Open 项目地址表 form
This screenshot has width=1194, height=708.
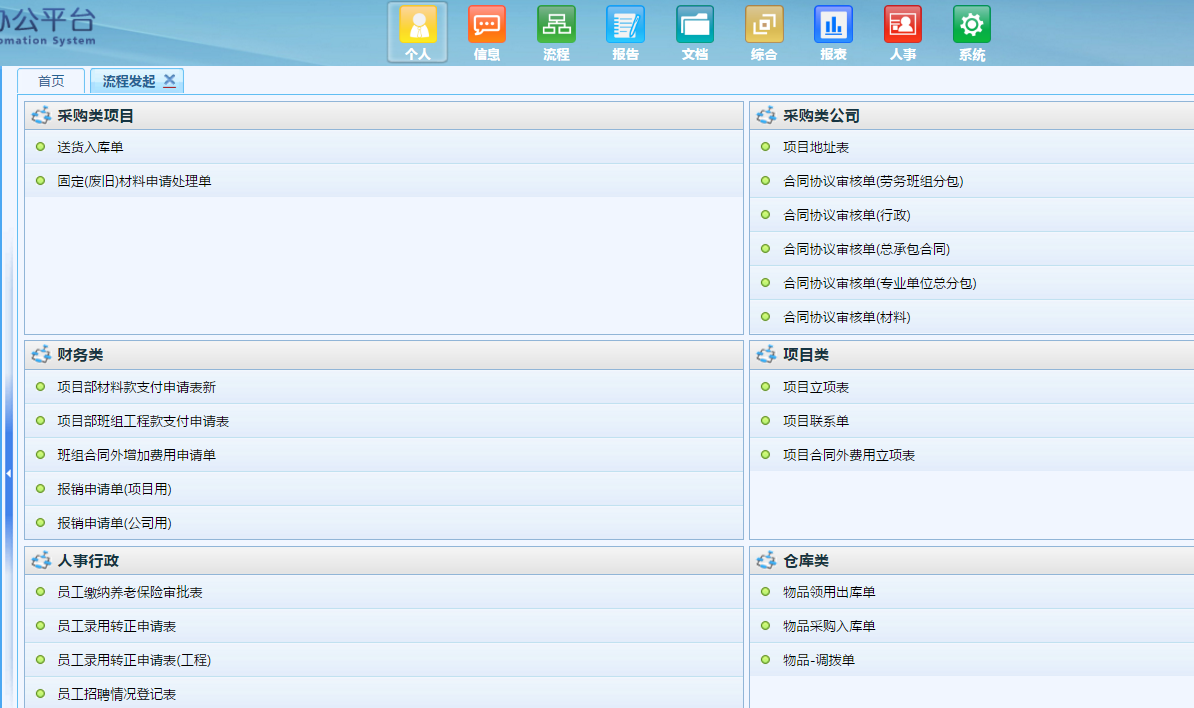[816, 148]
